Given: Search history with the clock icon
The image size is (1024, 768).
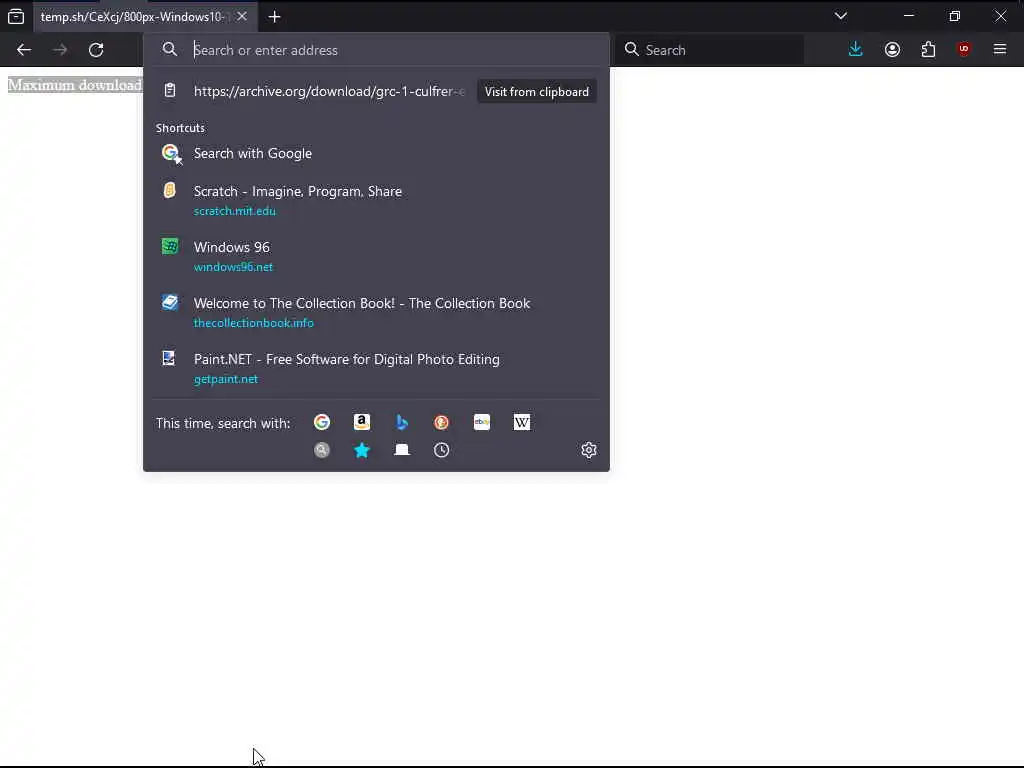Looking at the screenshot, I should point(441,450).
